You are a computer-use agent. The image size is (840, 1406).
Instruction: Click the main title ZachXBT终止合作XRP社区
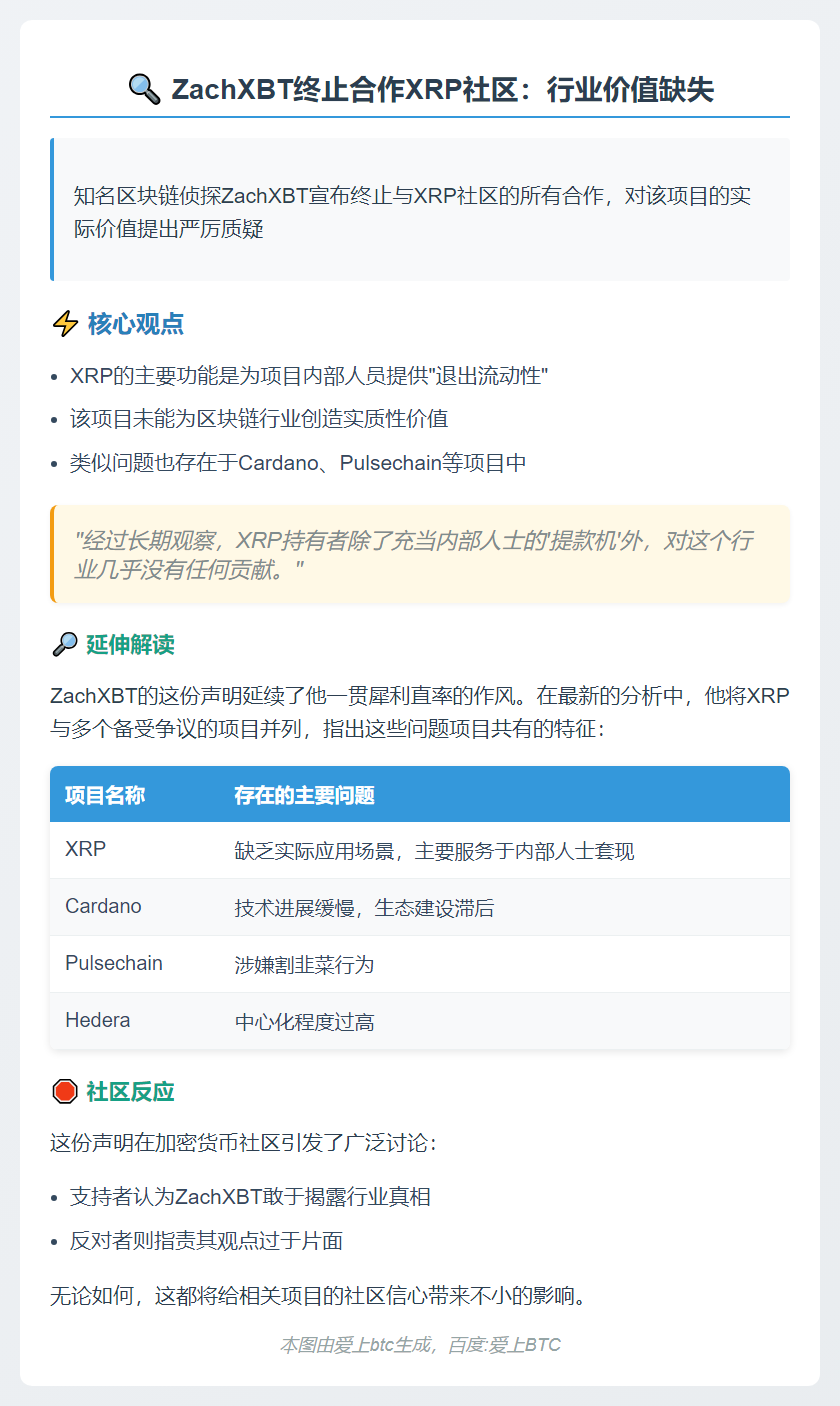(442, 89)
